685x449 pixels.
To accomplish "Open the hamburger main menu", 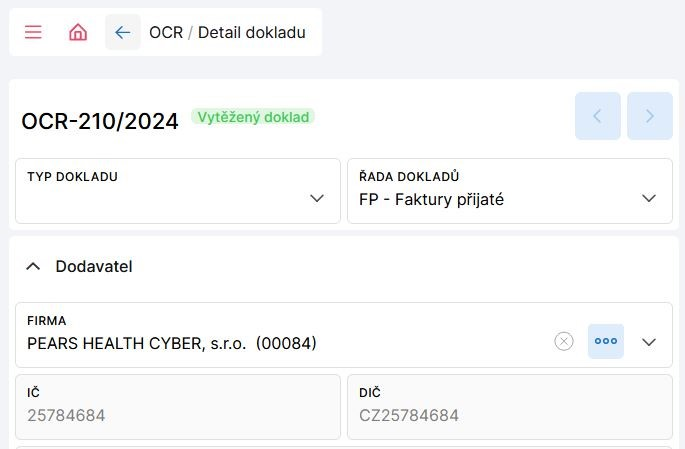I will pos(33,32).
